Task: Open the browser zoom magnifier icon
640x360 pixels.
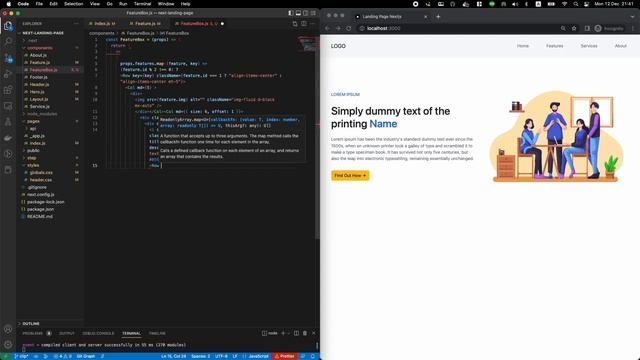Action: point(563,28)
